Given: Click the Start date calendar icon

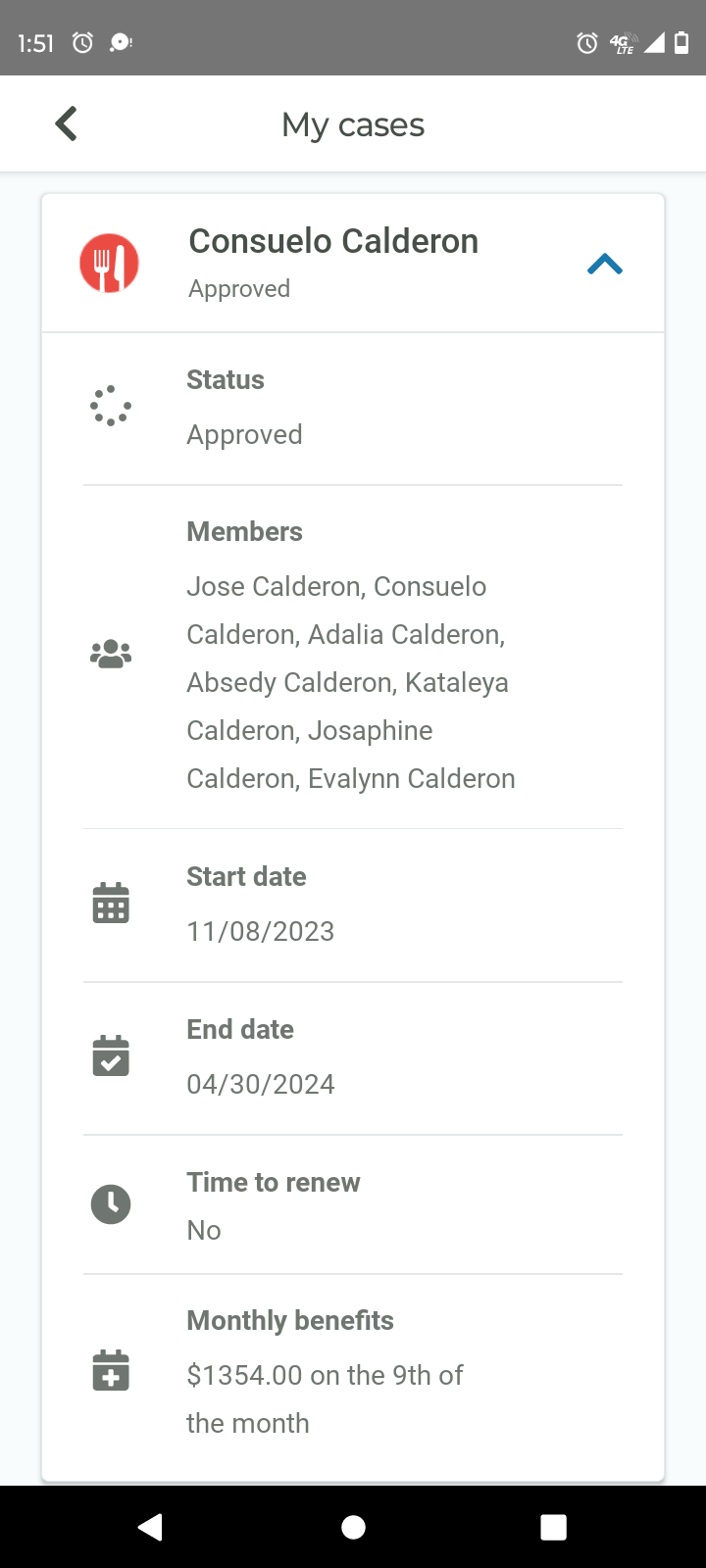Looking at the screenshot, I should 111,903.
